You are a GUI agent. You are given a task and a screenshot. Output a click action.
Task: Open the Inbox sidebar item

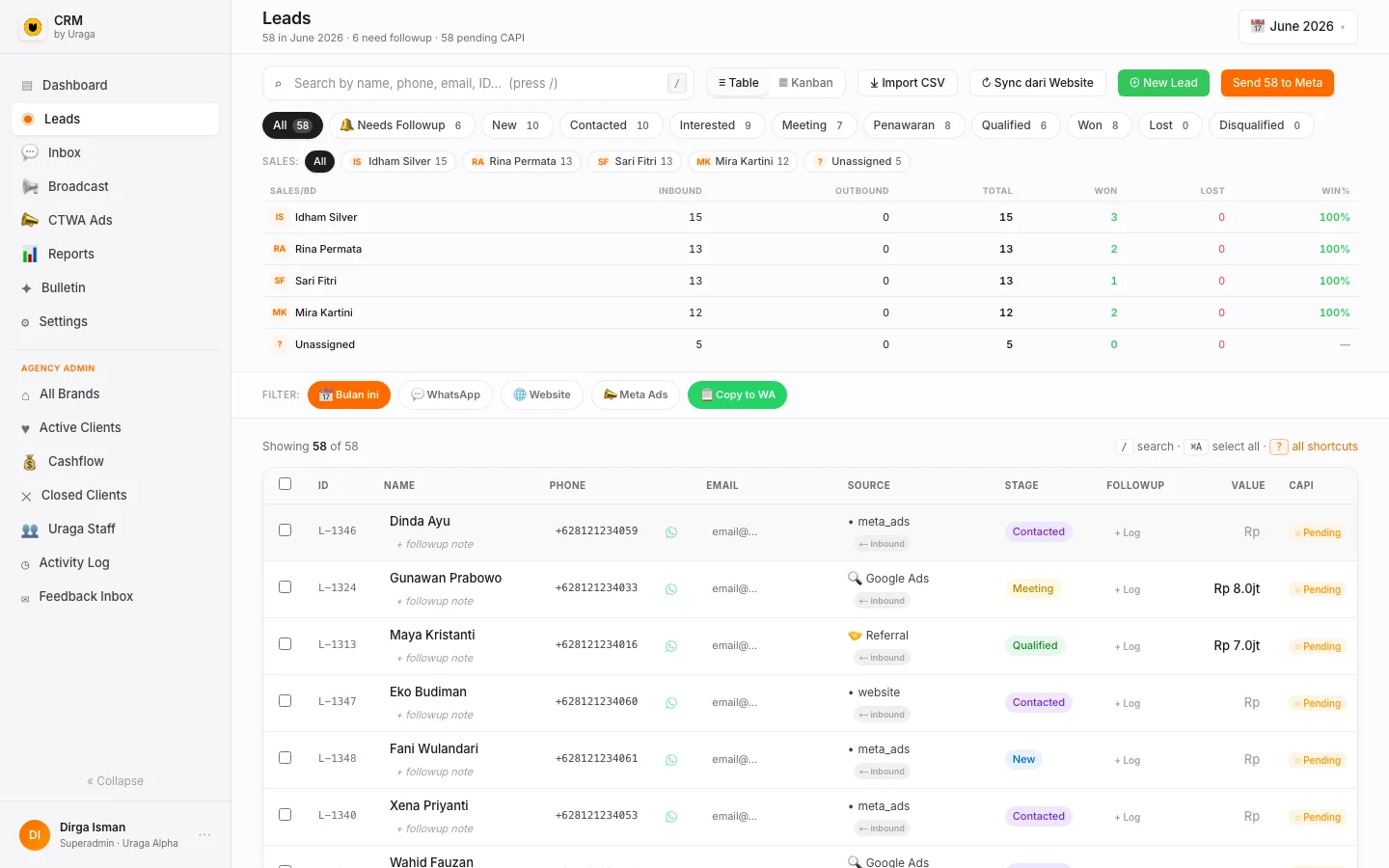(115, 152)
